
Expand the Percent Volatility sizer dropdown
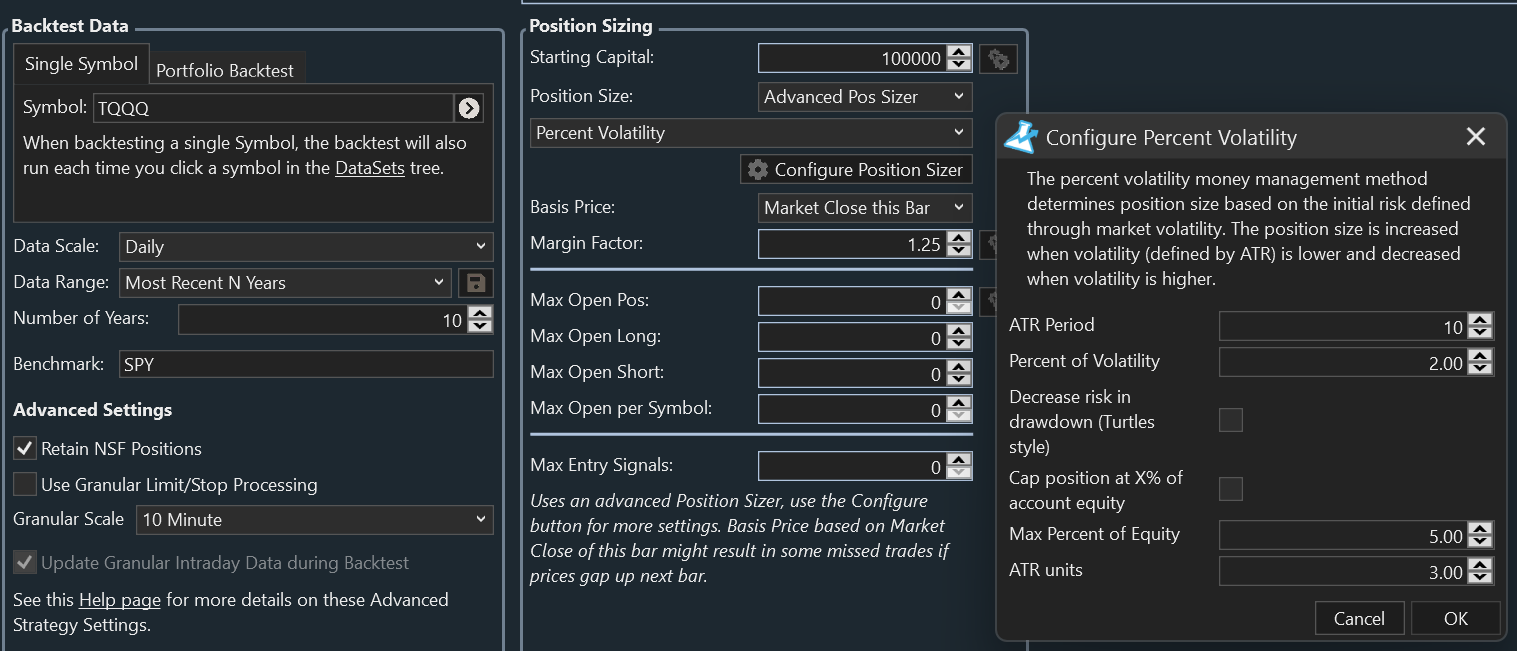coord(750,133)
